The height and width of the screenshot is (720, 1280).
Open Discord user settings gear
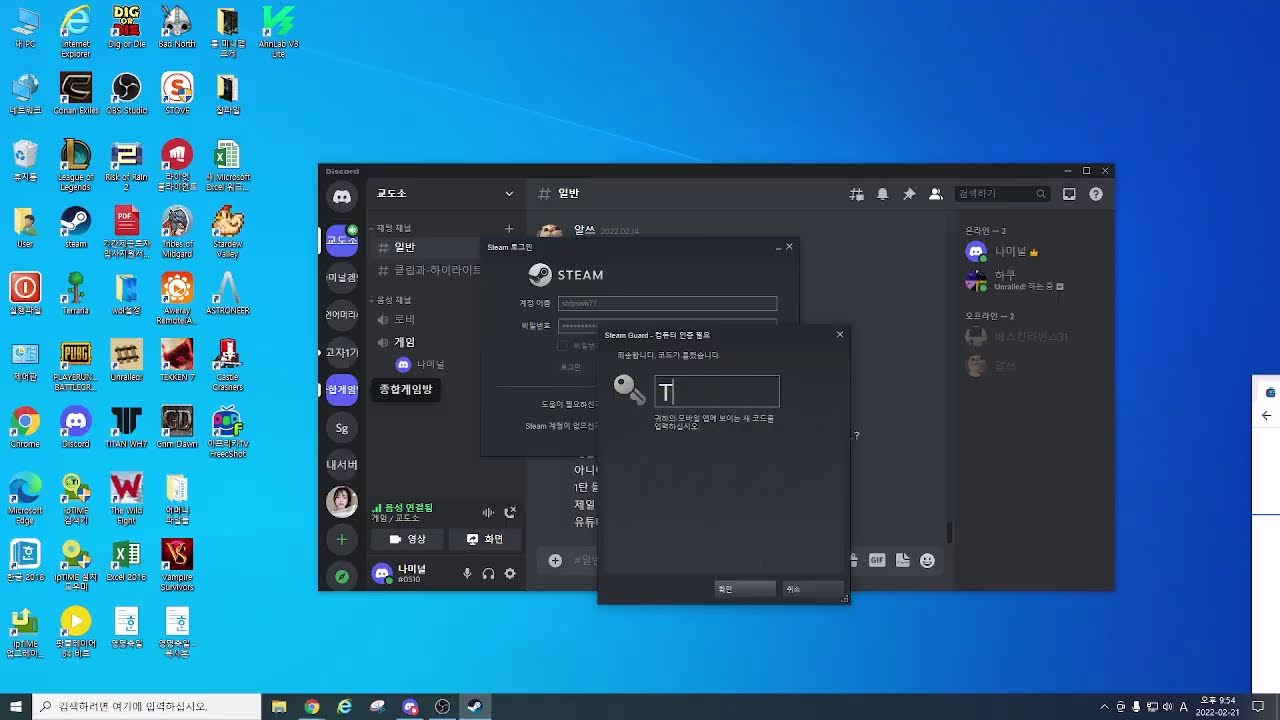[x=510, y=573]
